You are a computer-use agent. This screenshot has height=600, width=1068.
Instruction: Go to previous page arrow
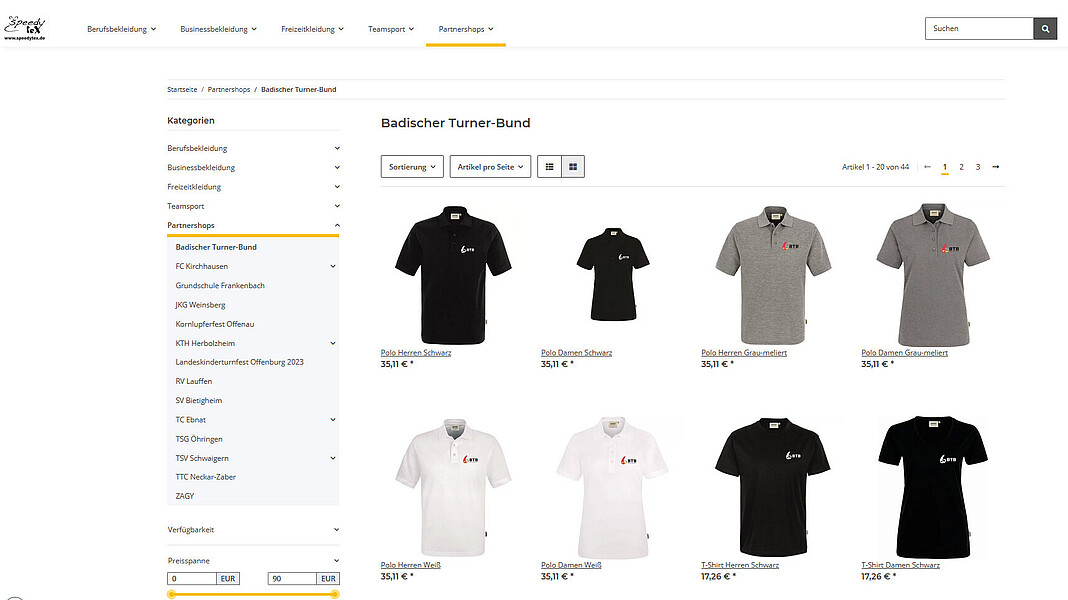[x=927, y=167]
